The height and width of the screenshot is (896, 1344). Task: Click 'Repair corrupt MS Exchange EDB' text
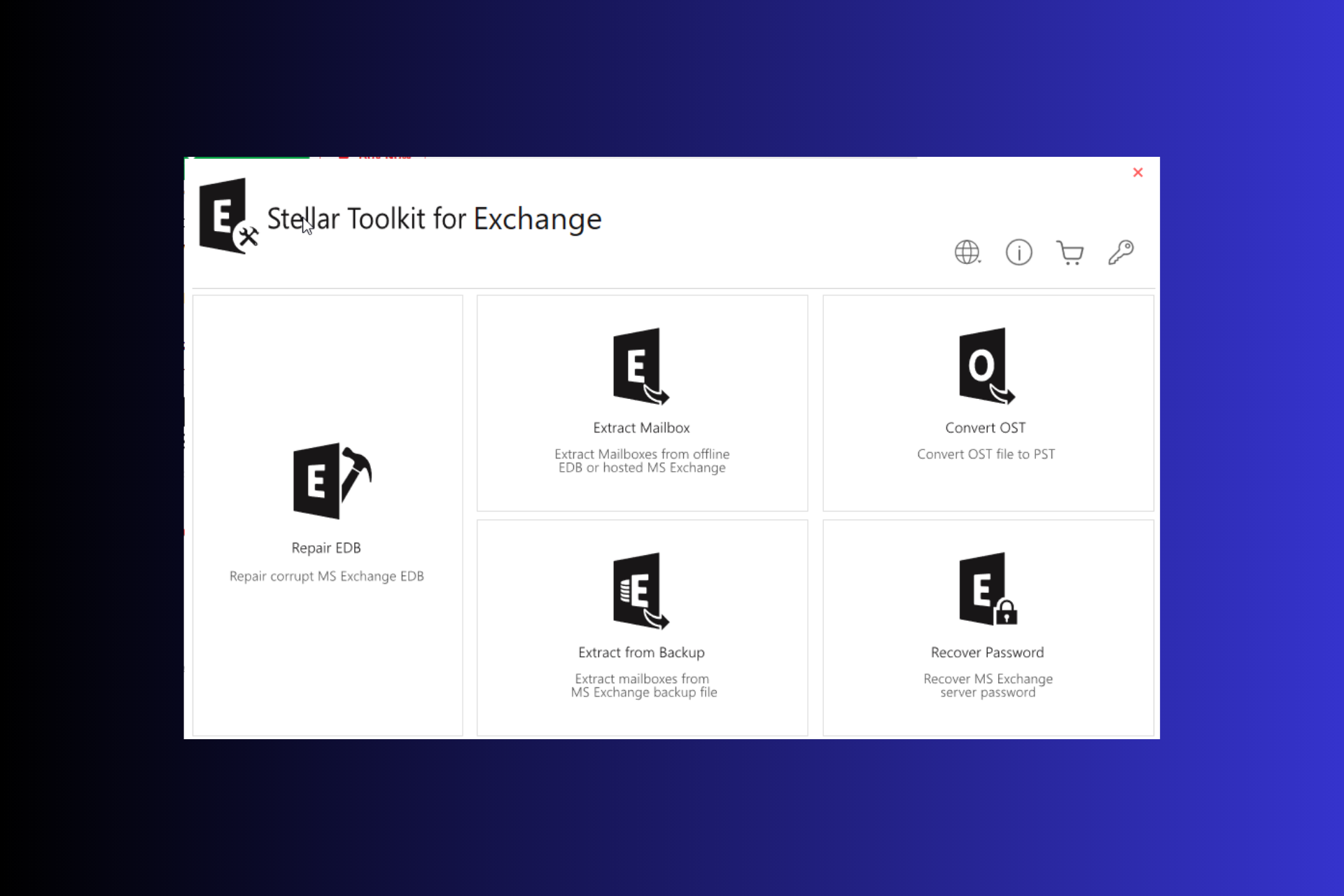[x=327, y=576]
